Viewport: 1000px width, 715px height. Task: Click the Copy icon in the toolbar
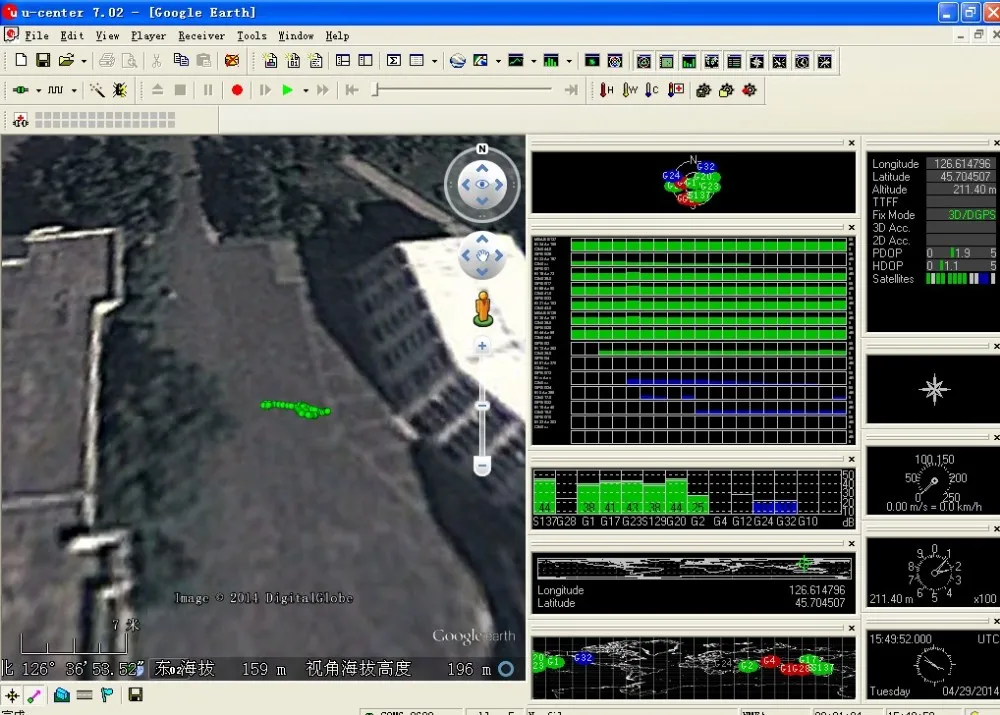pyautogui.click(x=181, y=61)
